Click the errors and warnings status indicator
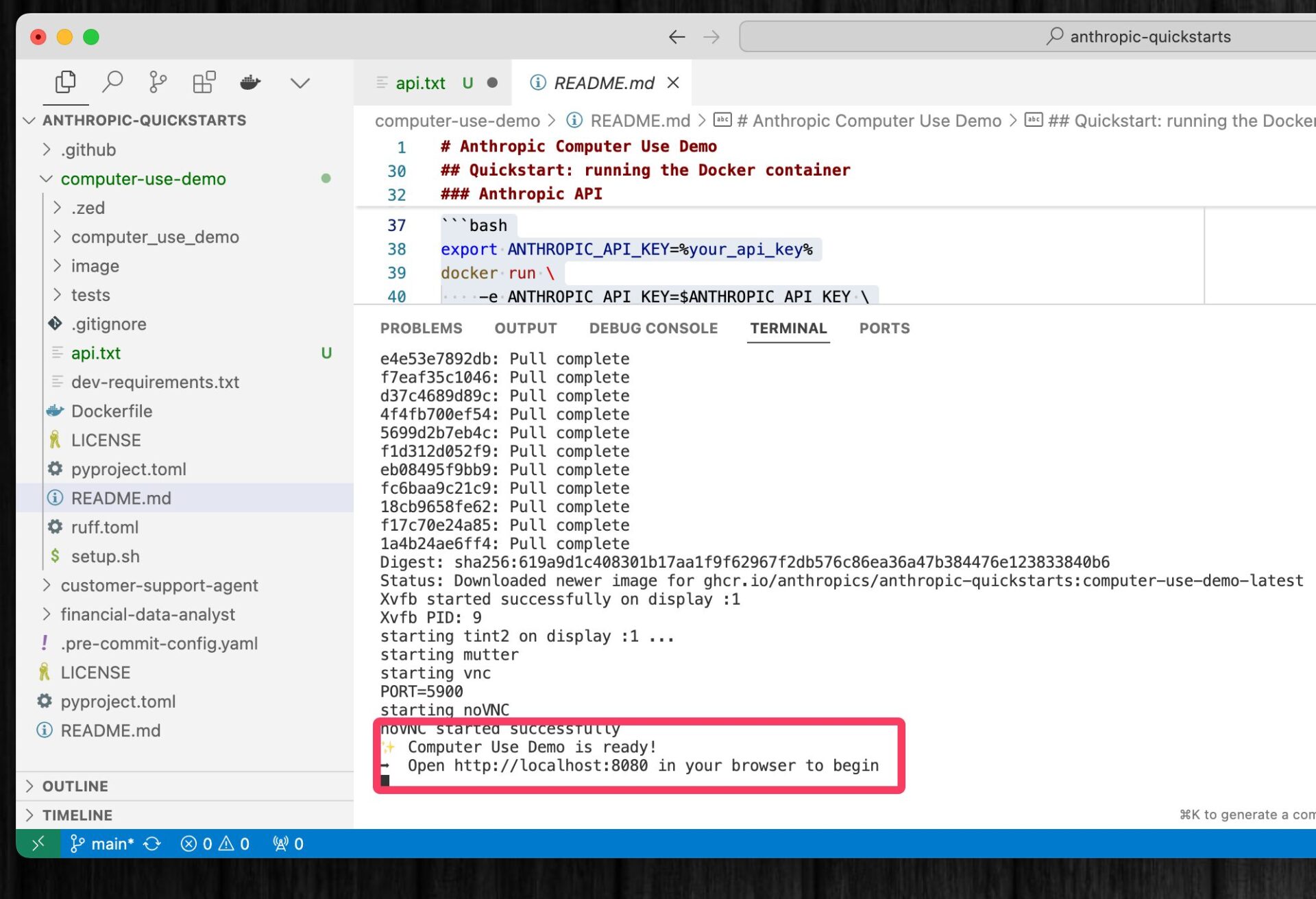Screen dimensions: 1316x899 [215, 843]
